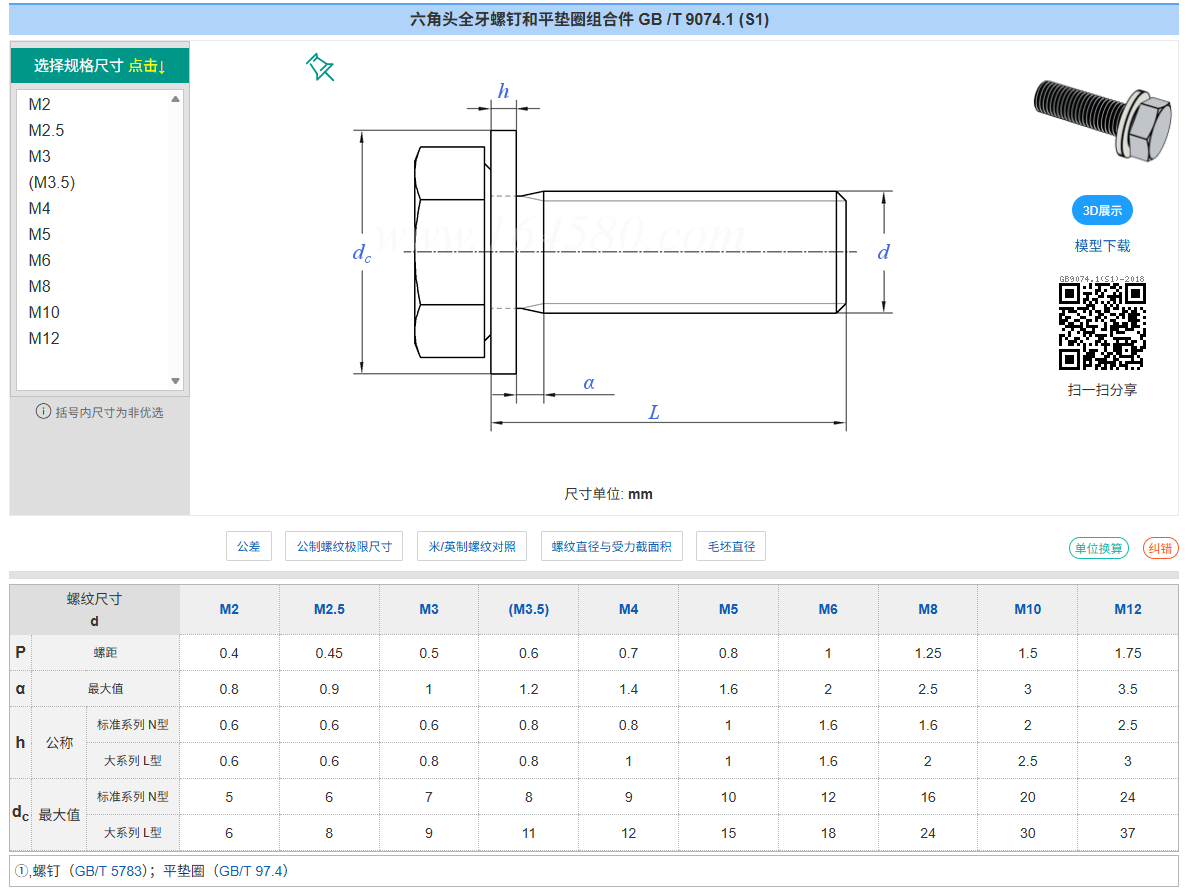Screen dimensions: 1188x889
Task: Open 螺纹直径与受力截面积 tab button
Action: pyautogui.click(x=611, y=546)
